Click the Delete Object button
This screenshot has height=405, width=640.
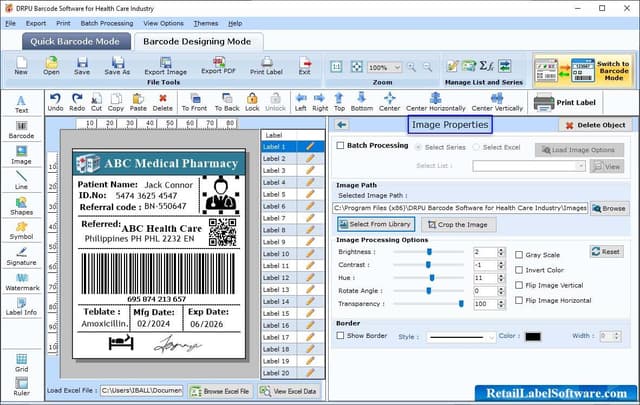pos(595,125)
